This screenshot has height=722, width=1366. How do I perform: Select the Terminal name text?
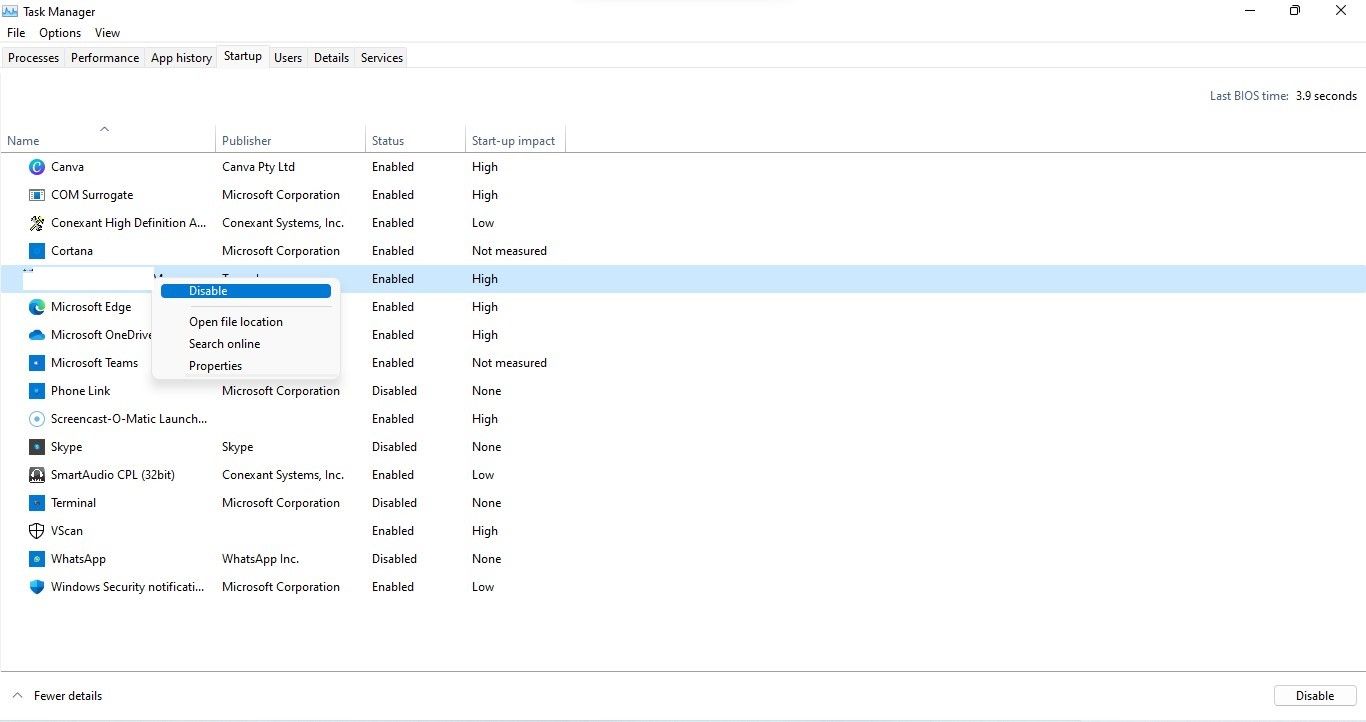pyautogui.click(x=74, y=503)
